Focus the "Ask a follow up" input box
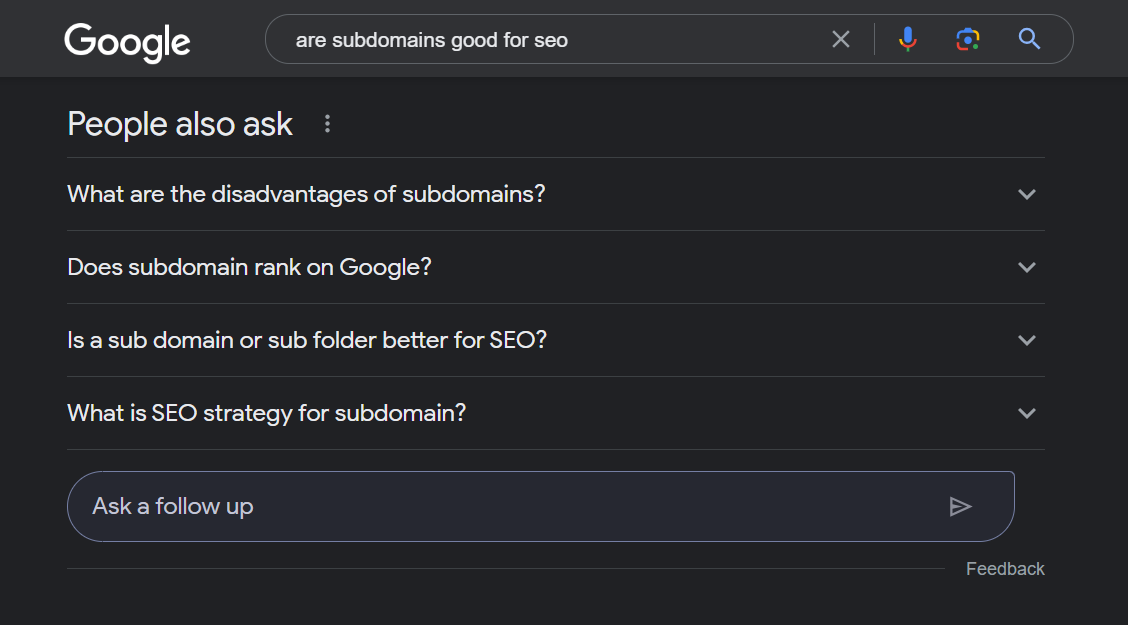1128x625 pixels. coord(500,506)
